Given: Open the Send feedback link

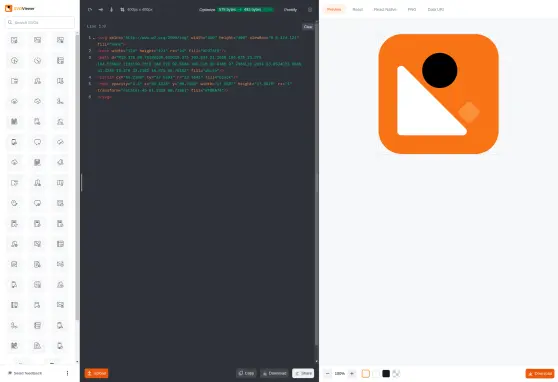Looking at the screenshot, I should click(25, 373).
